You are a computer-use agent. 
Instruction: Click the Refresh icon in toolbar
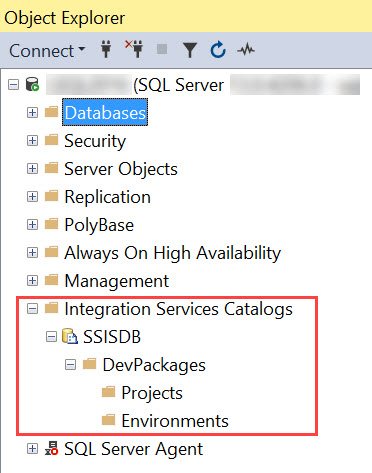coord(218,50)
